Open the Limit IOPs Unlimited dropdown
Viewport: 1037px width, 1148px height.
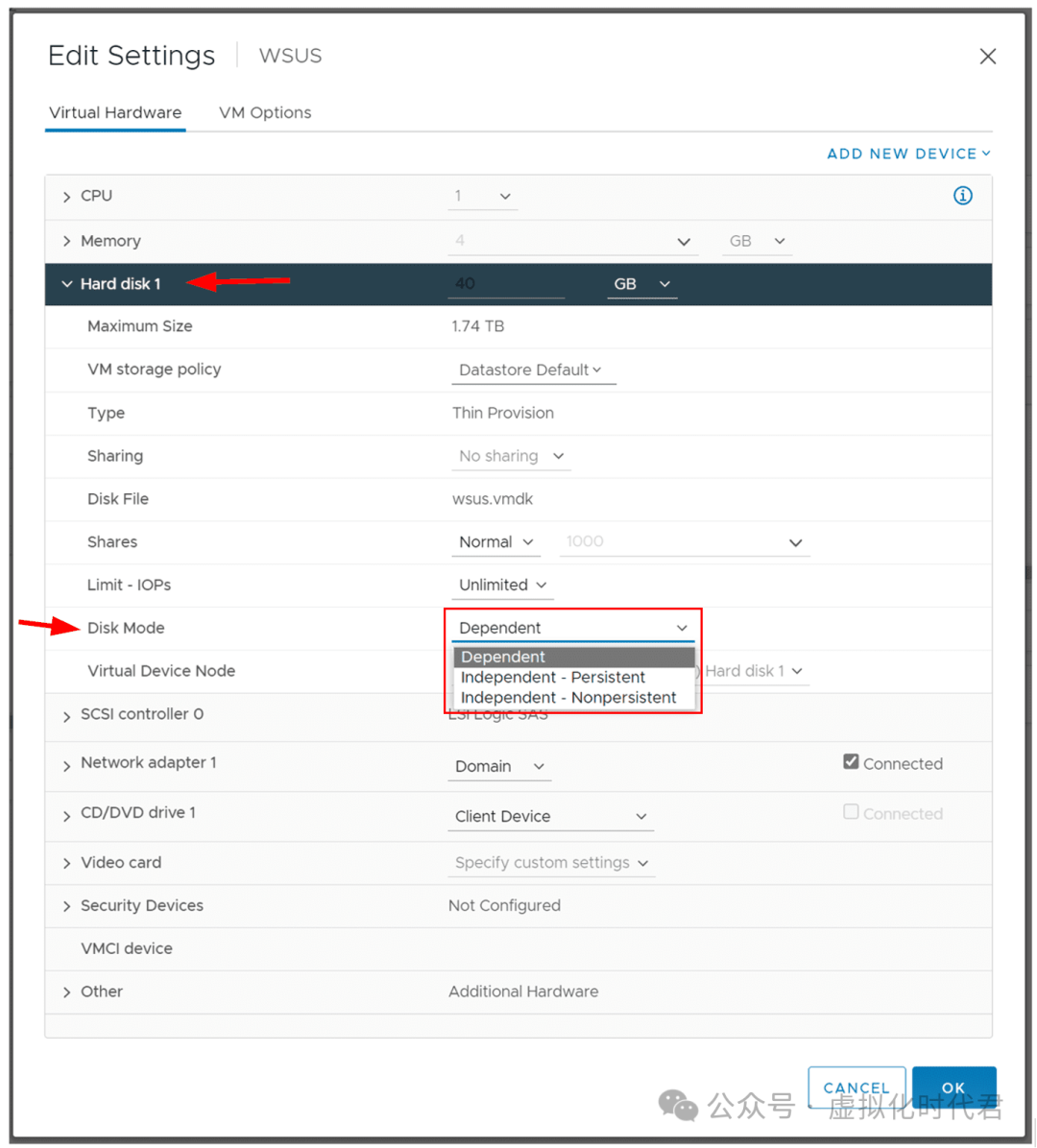tap(502, 585)
